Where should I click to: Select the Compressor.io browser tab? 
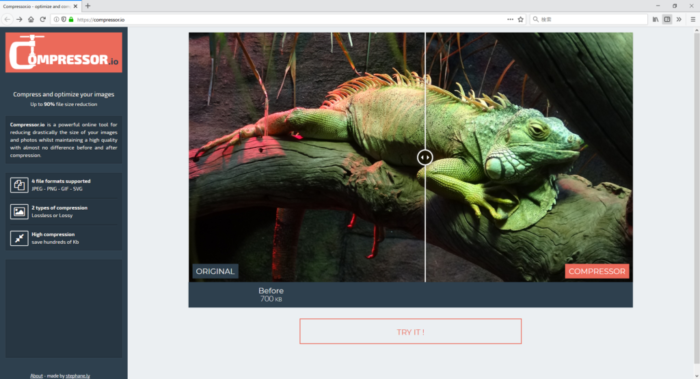(x=40, y=6)
